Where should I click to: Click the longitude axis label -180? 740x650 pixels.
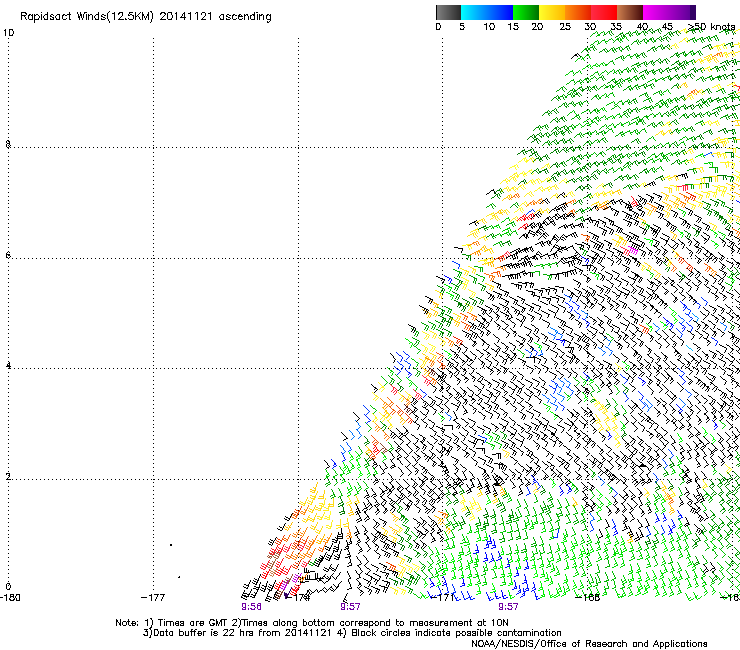click(x=10, y=598)
